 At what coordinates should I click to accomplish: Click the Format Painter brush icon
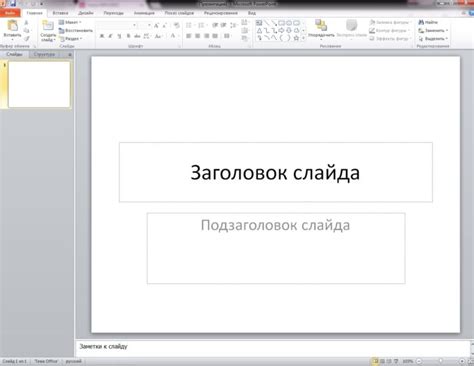coord(26,39)
